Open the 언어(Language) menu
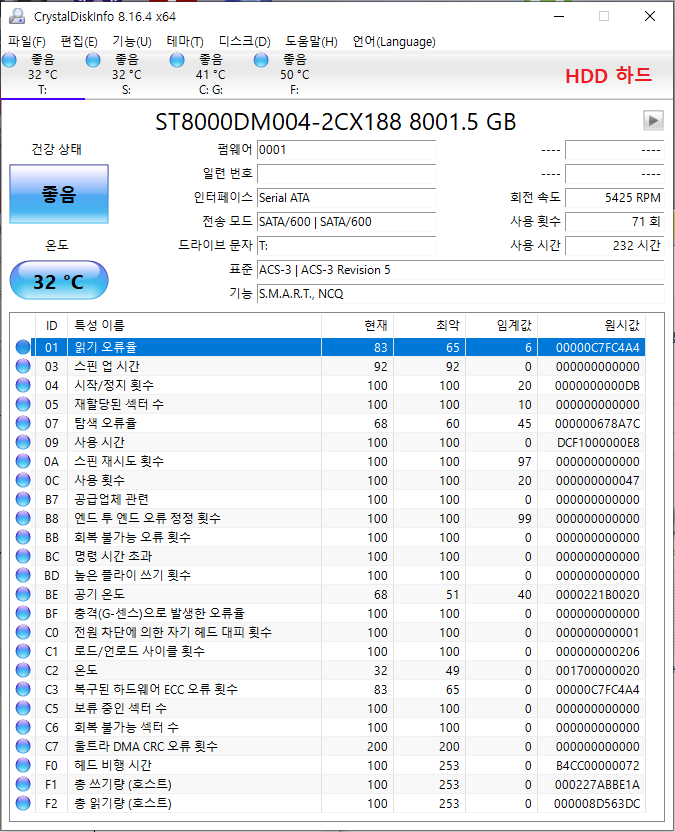The image size is (675, 832). coord(394,41)
